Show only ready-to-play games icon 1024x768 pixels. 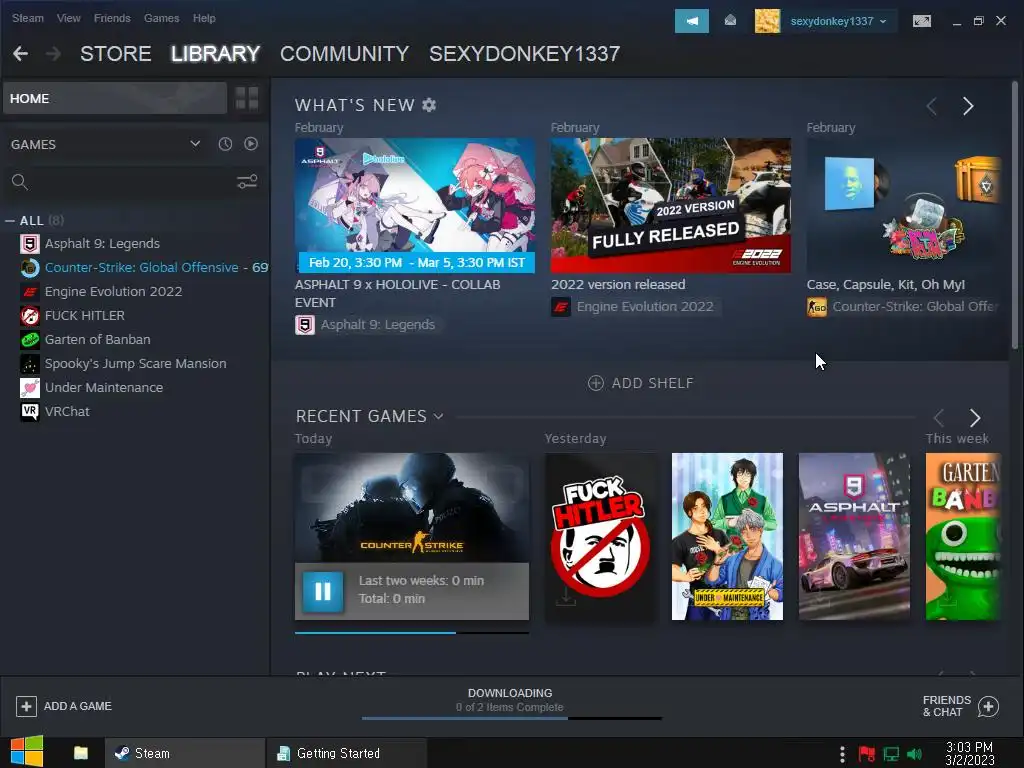pyautogui.click(x=251, y=144)
